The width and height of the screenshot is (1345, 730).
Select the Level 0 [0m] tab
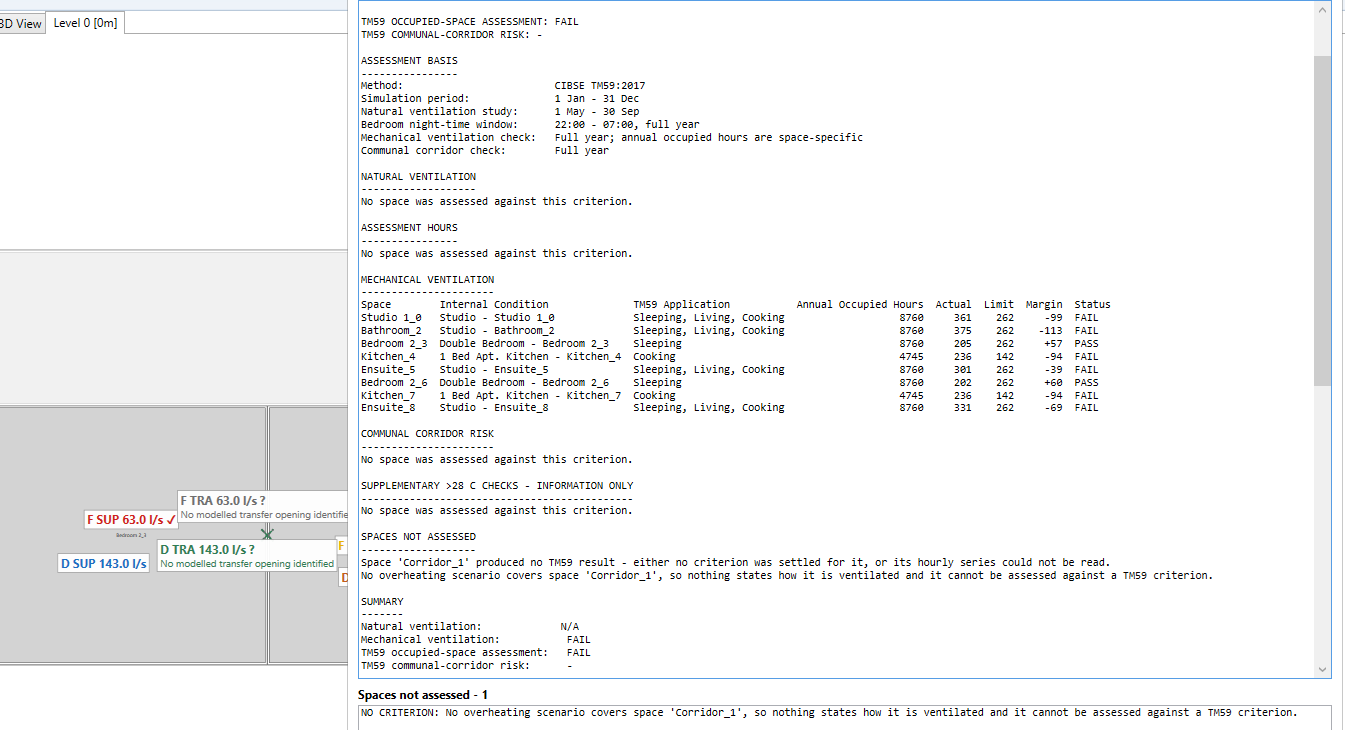pyautogui.click(x=86, y=22)
